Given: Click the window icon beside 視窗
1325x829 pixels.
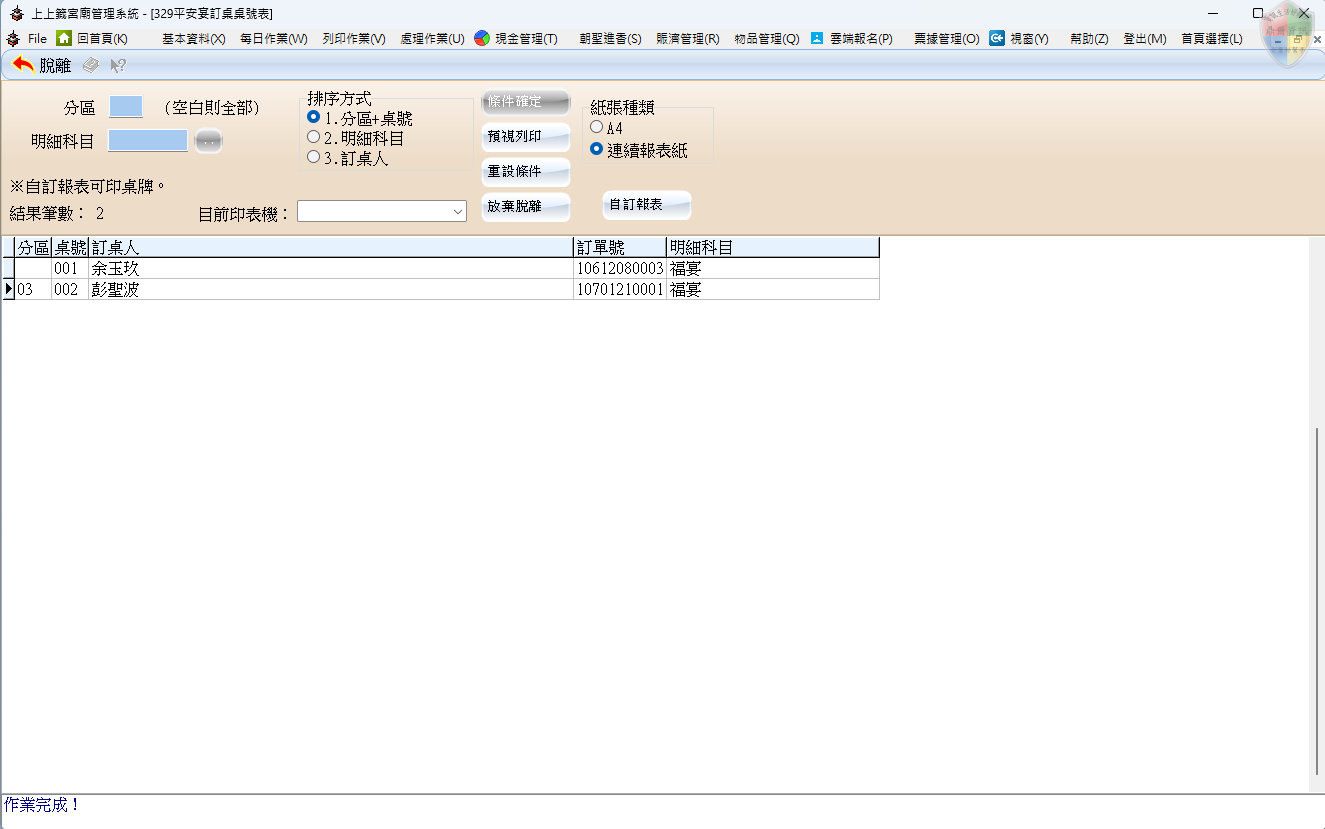Looking at the screenshot, I should click(997, 38).
